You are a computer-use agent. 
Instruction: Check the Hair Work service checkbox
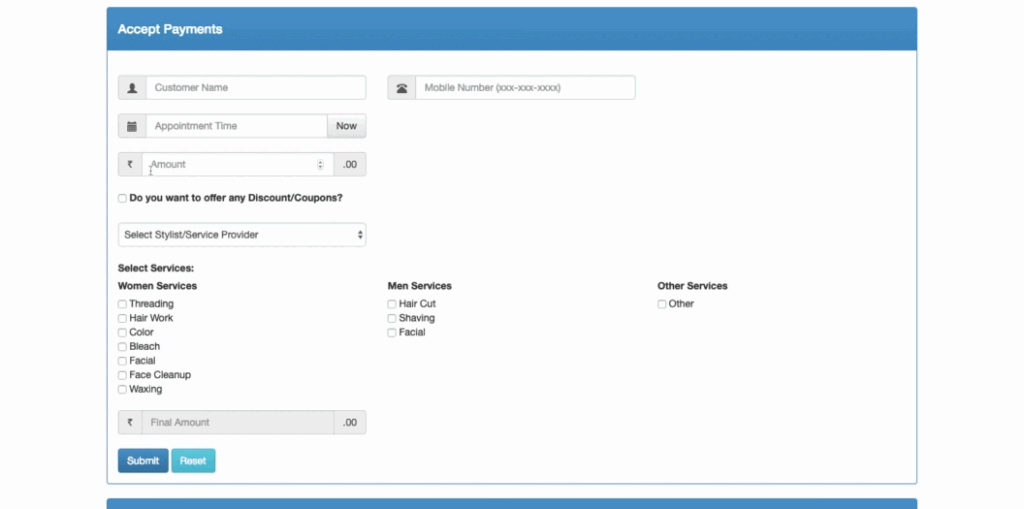(x=122, y=318)
